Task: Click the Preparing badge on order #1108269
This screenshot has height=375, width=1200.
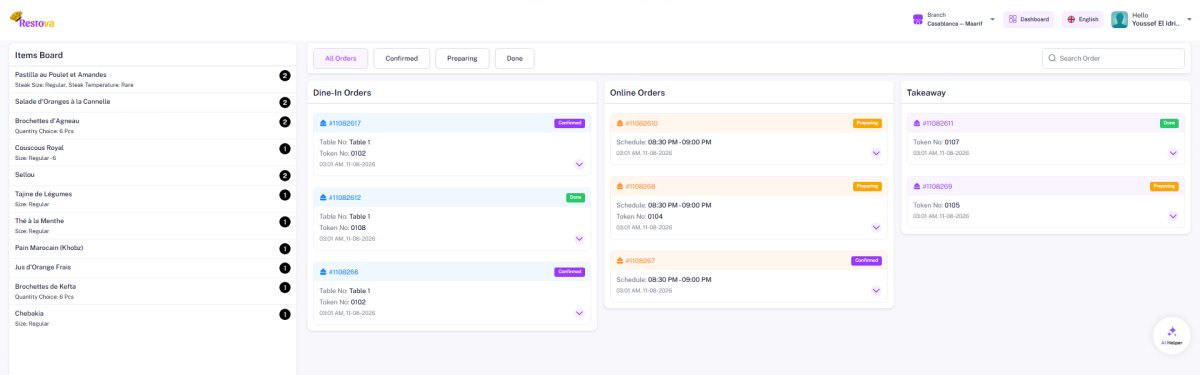Action: click(x=1164, y=186)
